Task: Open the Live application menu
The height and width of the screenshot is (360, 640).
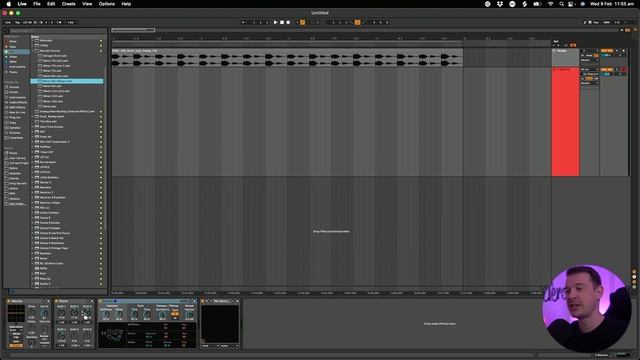Action: tap(22, 4)
